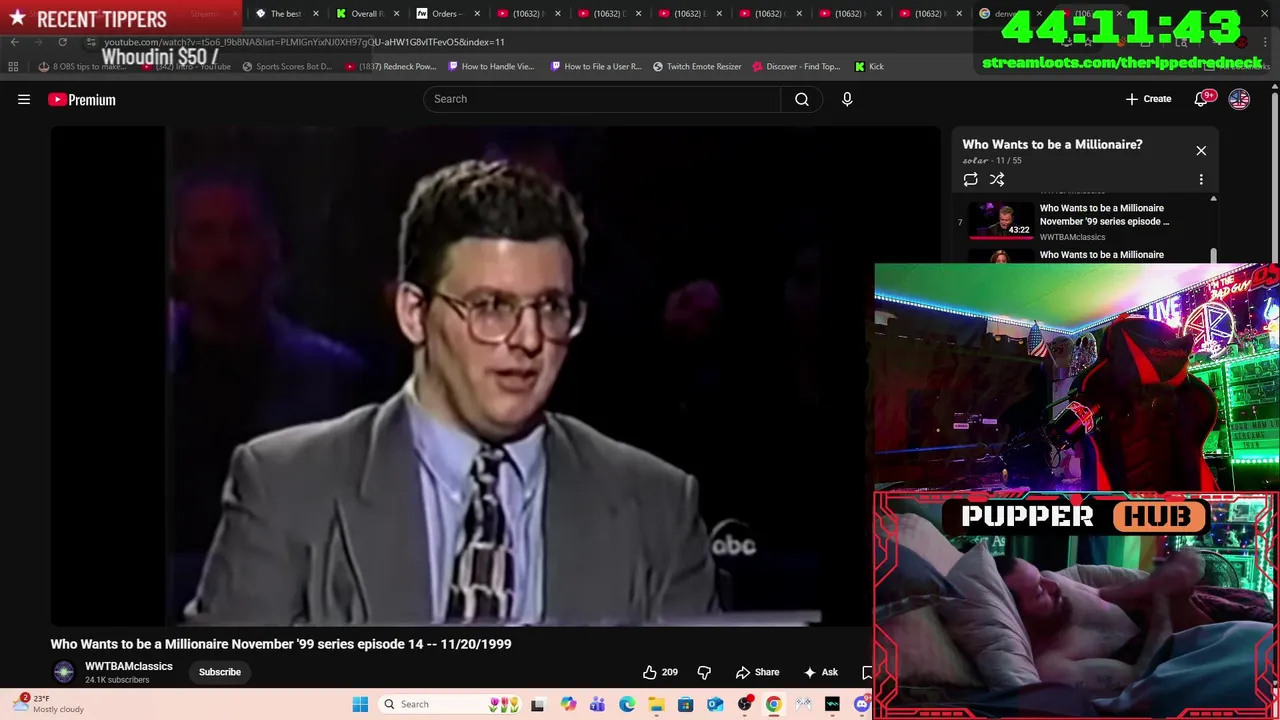Play episode 7 thumbnail with 43:22 duration
Image resolution: width=1280 pixels, height=720 pixels.
coord(1000,221)
